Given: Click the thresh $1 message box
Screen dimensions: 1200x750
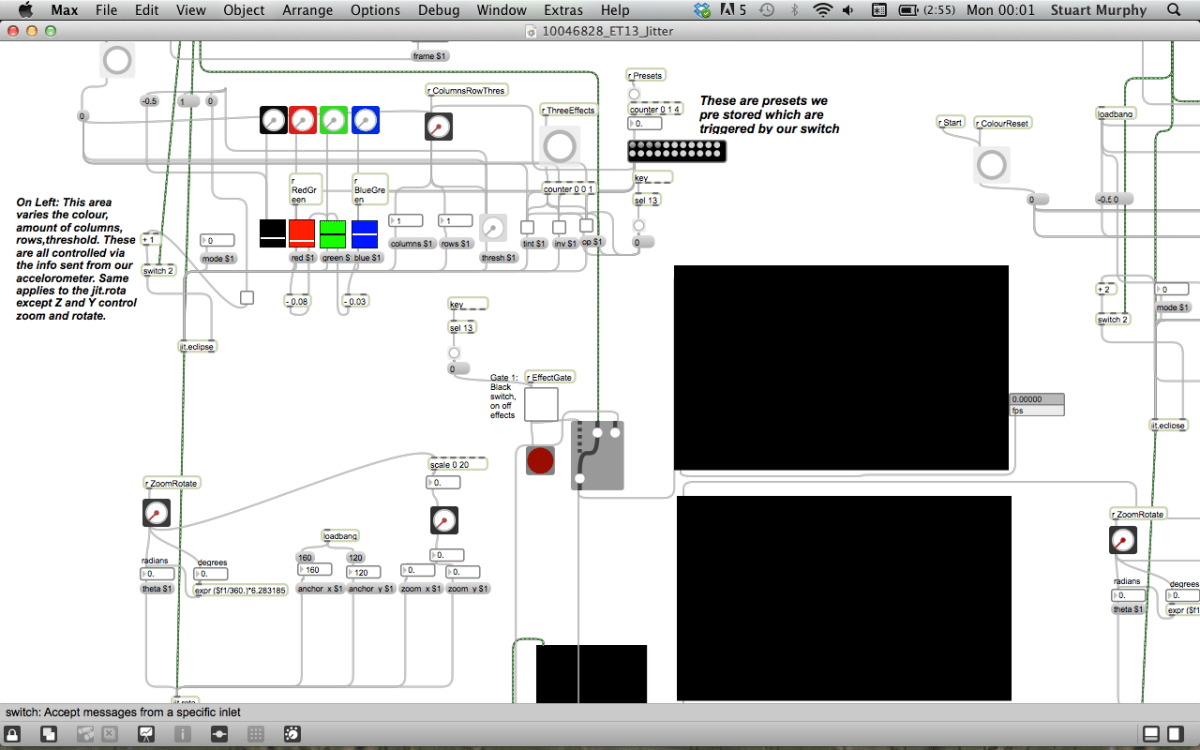Looking at the screenshot, I should [x=499, y=258].
